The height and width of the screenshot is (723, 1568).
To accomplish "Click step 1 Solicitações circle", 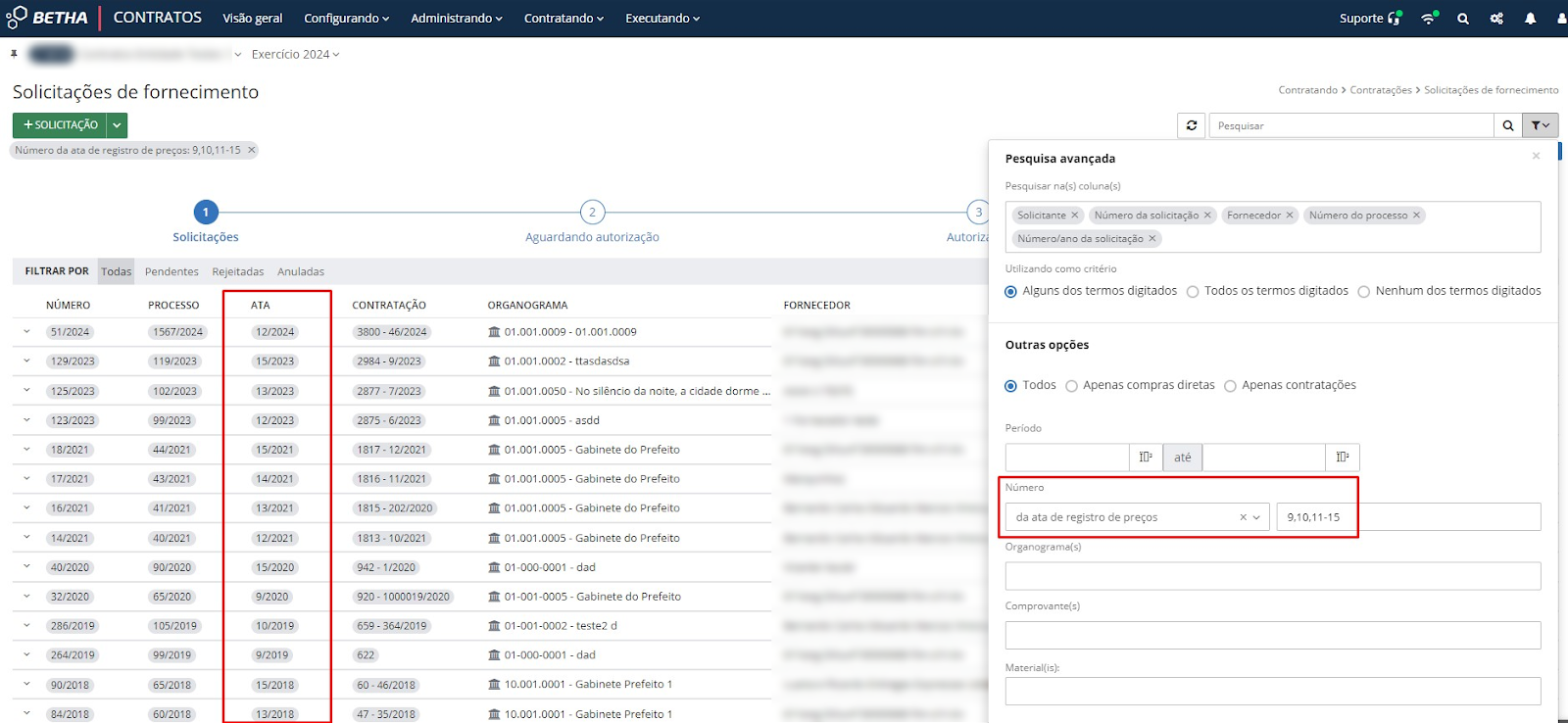I will click(205, 212).
